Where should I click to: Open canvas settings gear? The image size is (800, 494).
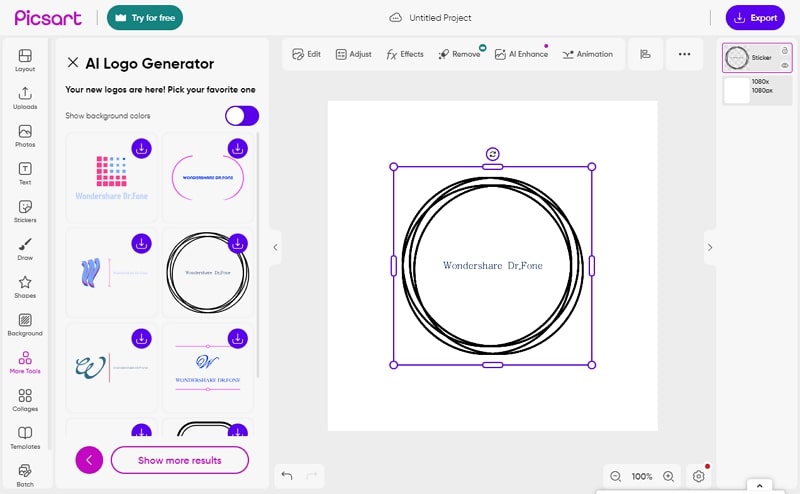pos(698,476)
